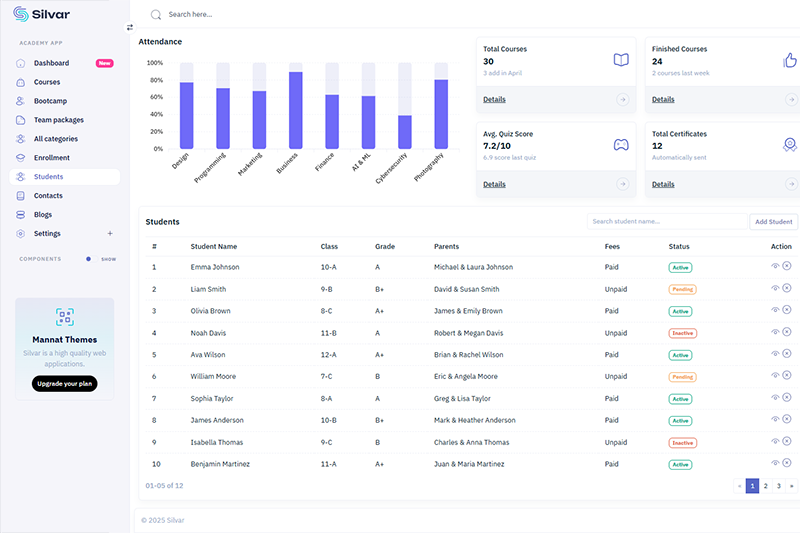Click the Total Certificates award icon

[790, 145]
